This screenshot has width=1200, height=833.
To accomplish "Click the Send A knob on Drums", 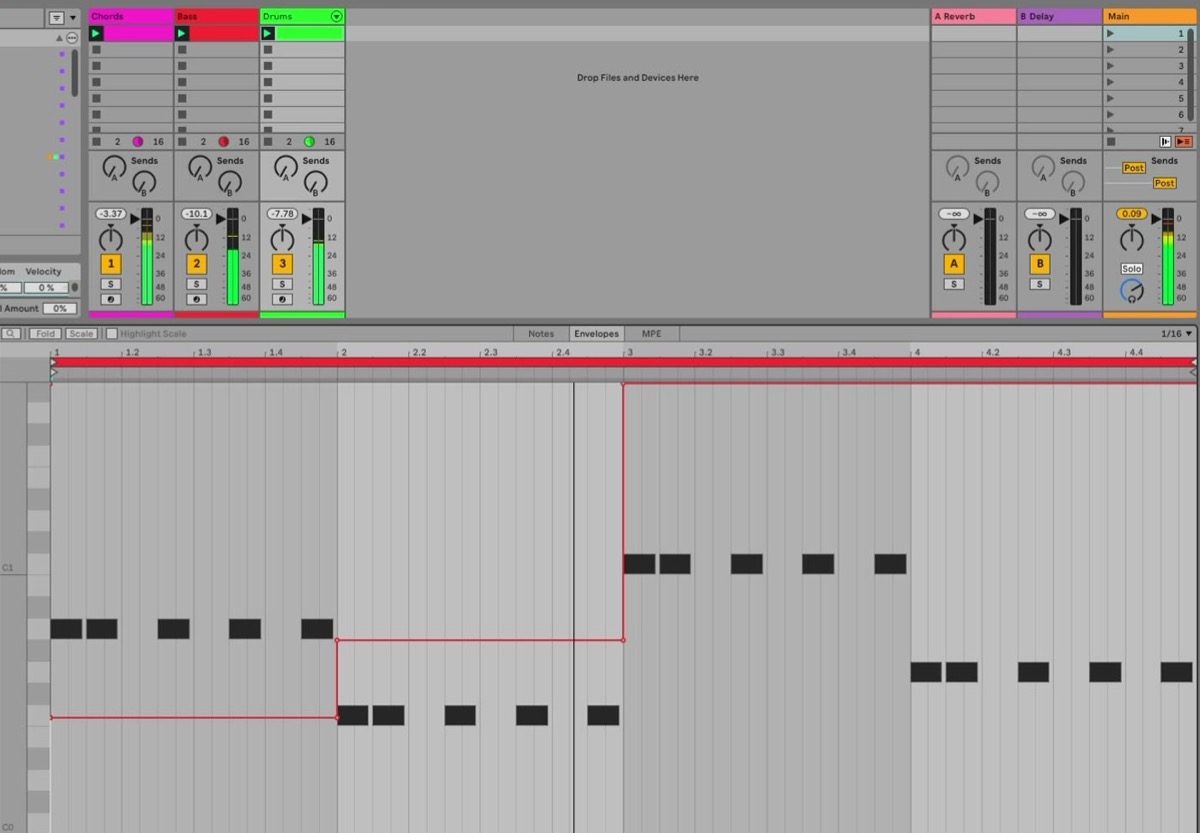I will tap(285, 167).
